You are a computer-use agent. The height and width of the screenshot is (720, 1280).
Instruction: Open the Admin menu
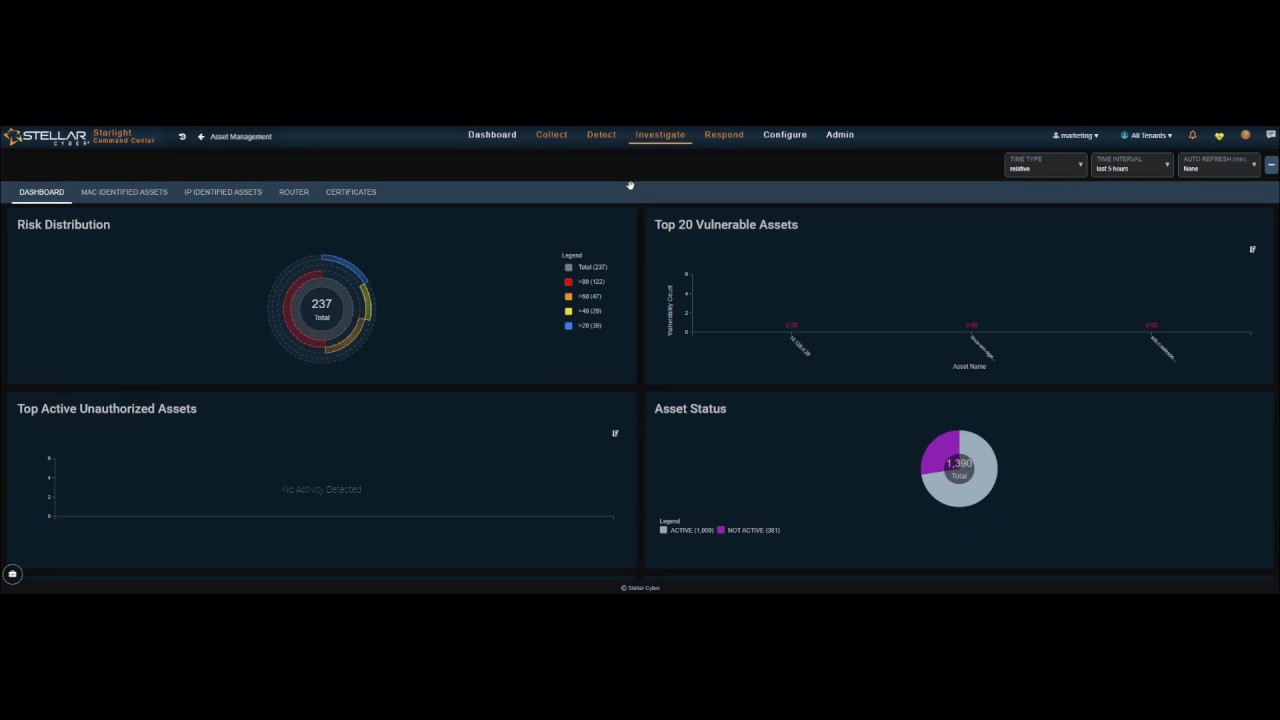[x=840, y=135]
